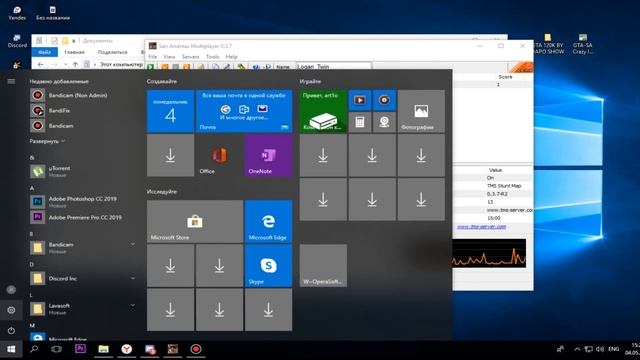
Task: Open the Calculator small tile
Action: pos(360,122)
